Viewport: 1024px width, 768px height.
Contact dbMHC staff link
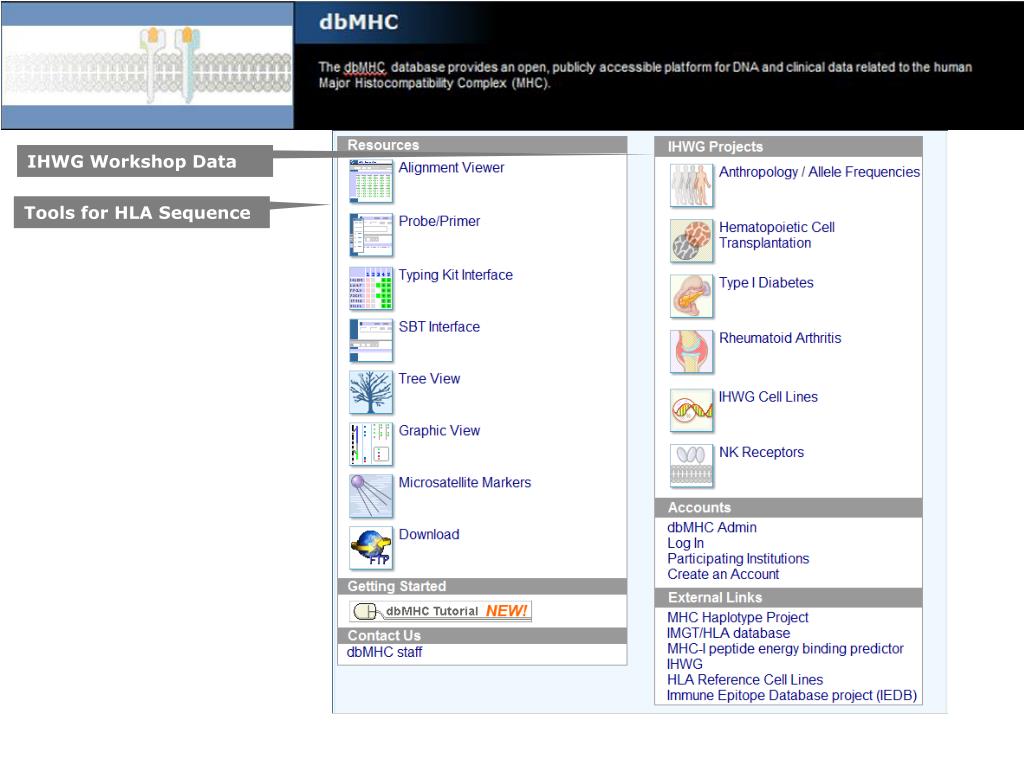[384, 652]
